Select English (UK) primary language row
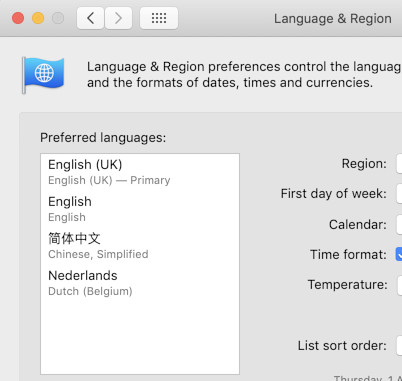The width and height of the screenshot is (402, 381). tap(140, 172)
